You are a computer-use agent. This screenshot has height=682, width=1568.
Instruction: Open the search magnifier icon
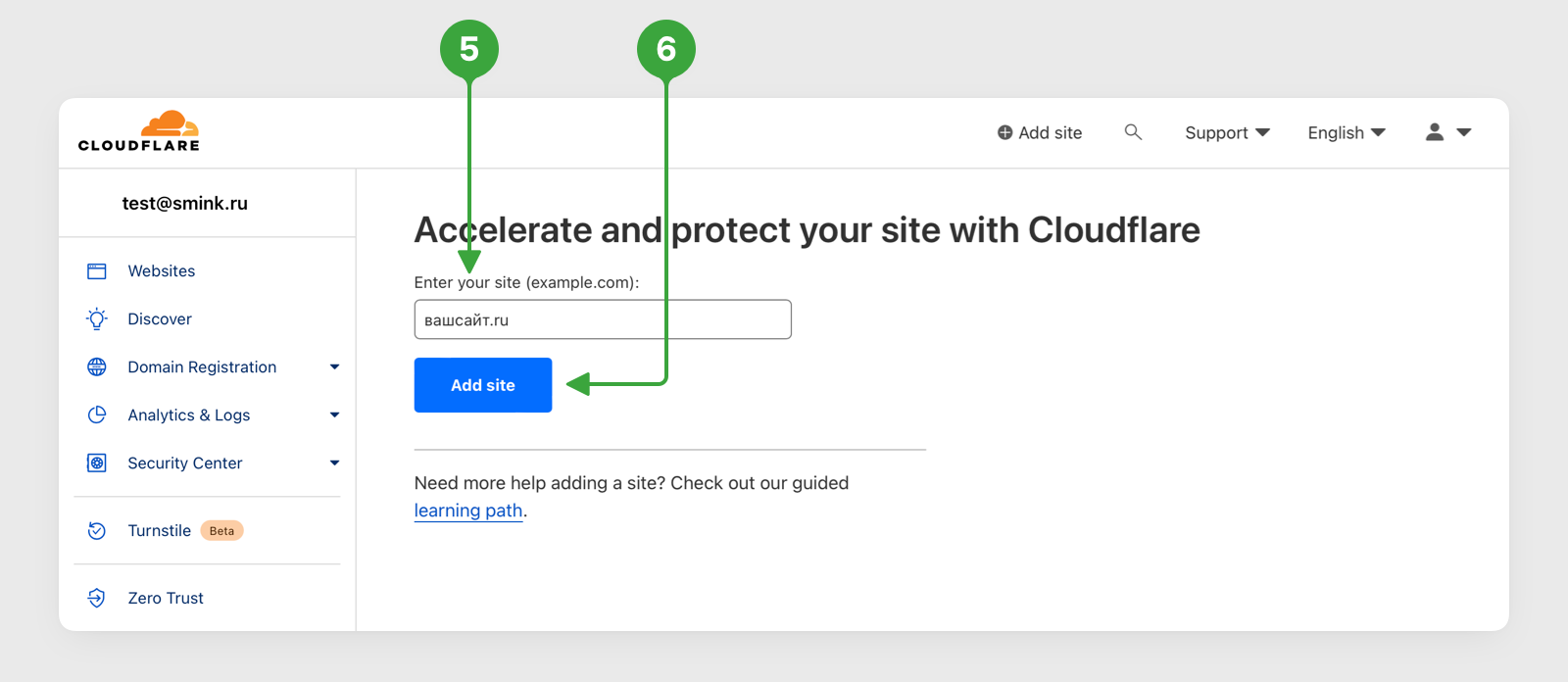pyautogui.click(x=1133, y=131)
